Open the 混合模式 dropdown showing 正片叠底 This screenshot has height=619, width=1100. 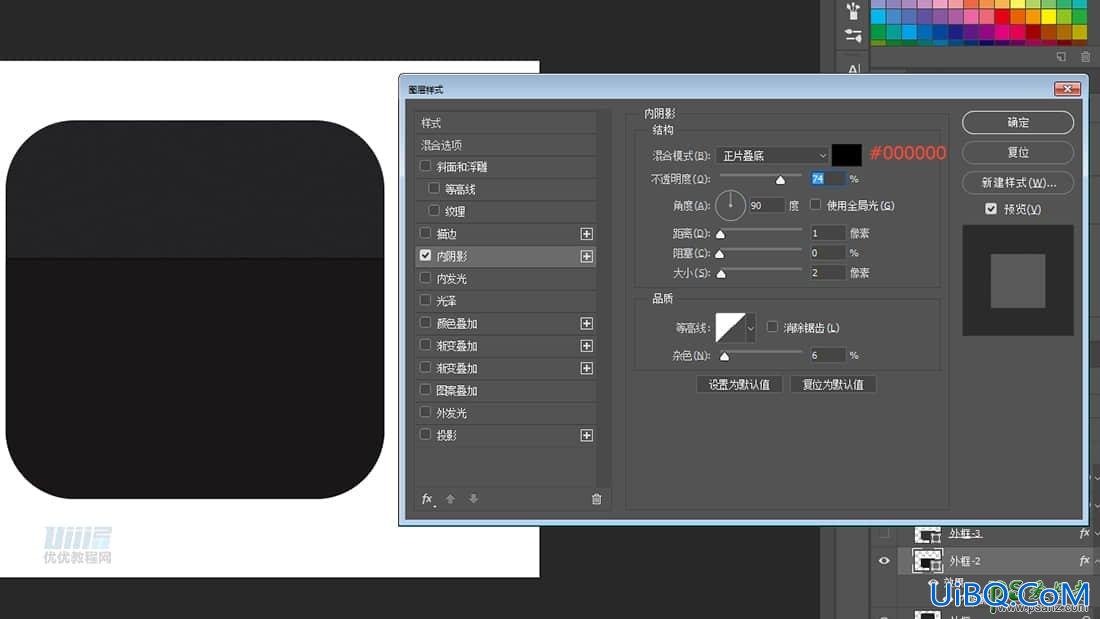click(x=772, y=156)
